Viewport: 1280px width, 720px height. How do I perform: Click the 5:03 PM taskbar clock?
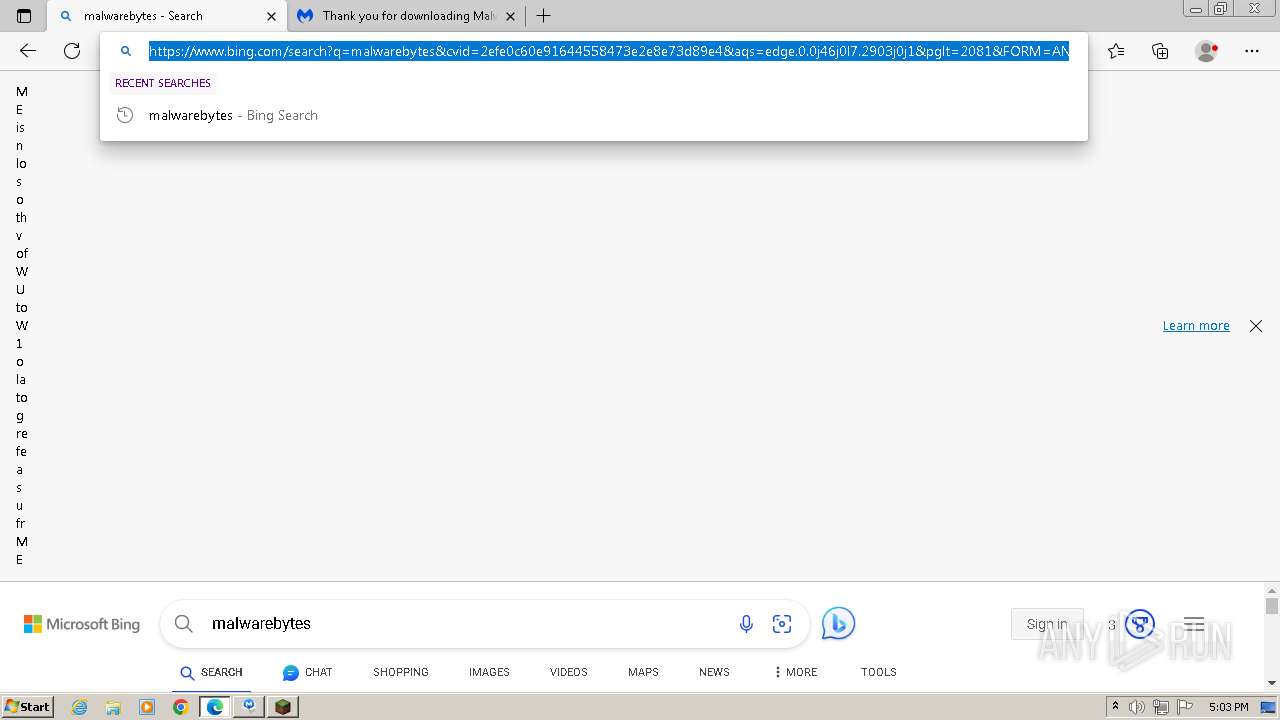[1228, 707]
